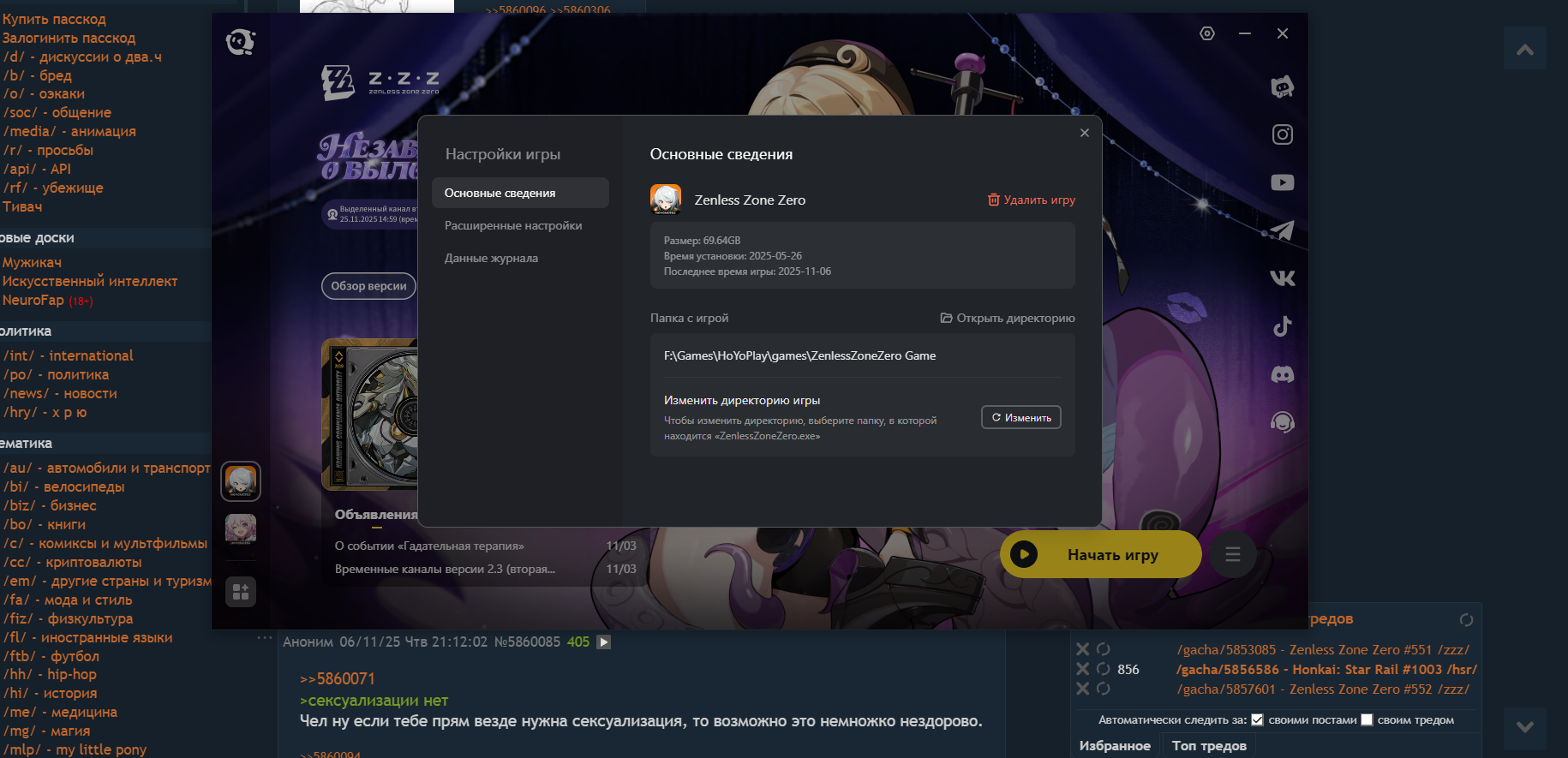1568x758 pixels.
Task: Click Удалить игру to uninstall the game
Action: 1032,200
